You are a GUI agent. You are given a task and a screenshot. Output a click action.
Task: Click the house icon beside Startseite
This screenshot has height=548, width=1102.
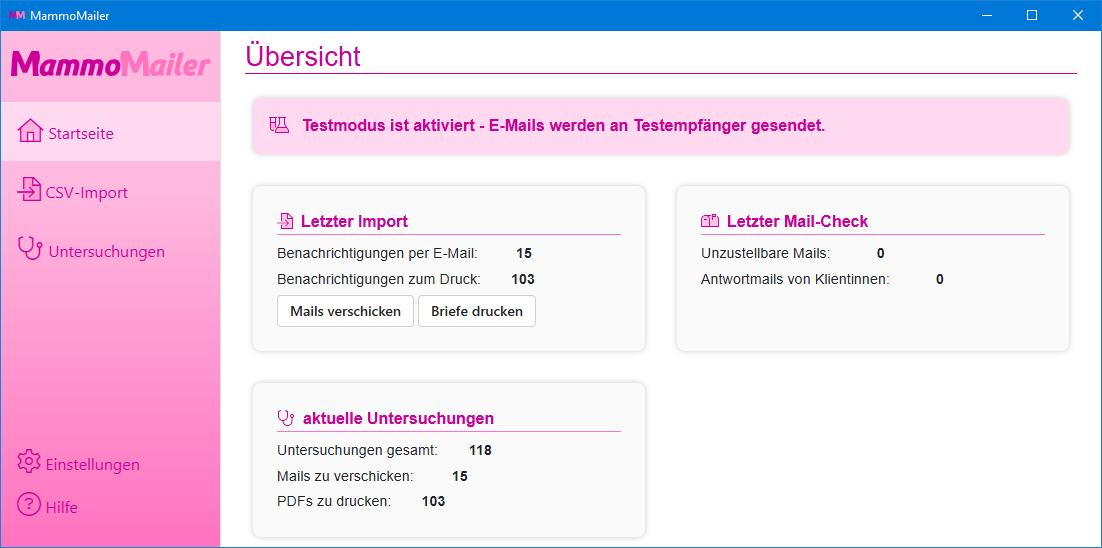30,132
